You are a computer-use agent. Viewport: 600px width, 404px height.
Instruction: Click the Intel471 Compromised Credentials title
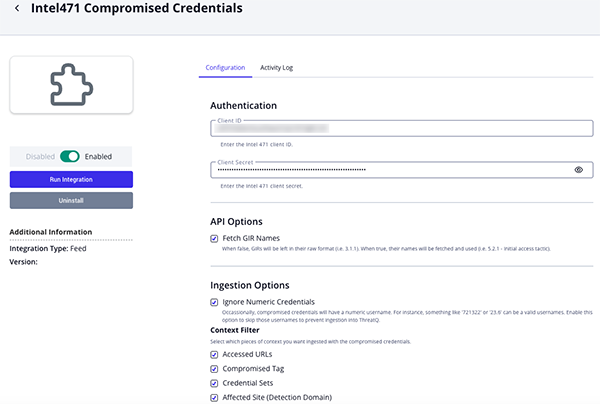point(137,8)
